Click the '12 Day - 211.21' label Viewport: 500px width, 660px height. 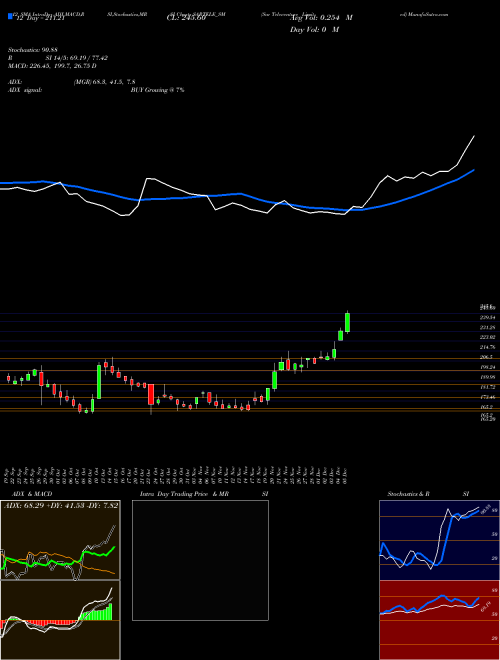point(39,18)
